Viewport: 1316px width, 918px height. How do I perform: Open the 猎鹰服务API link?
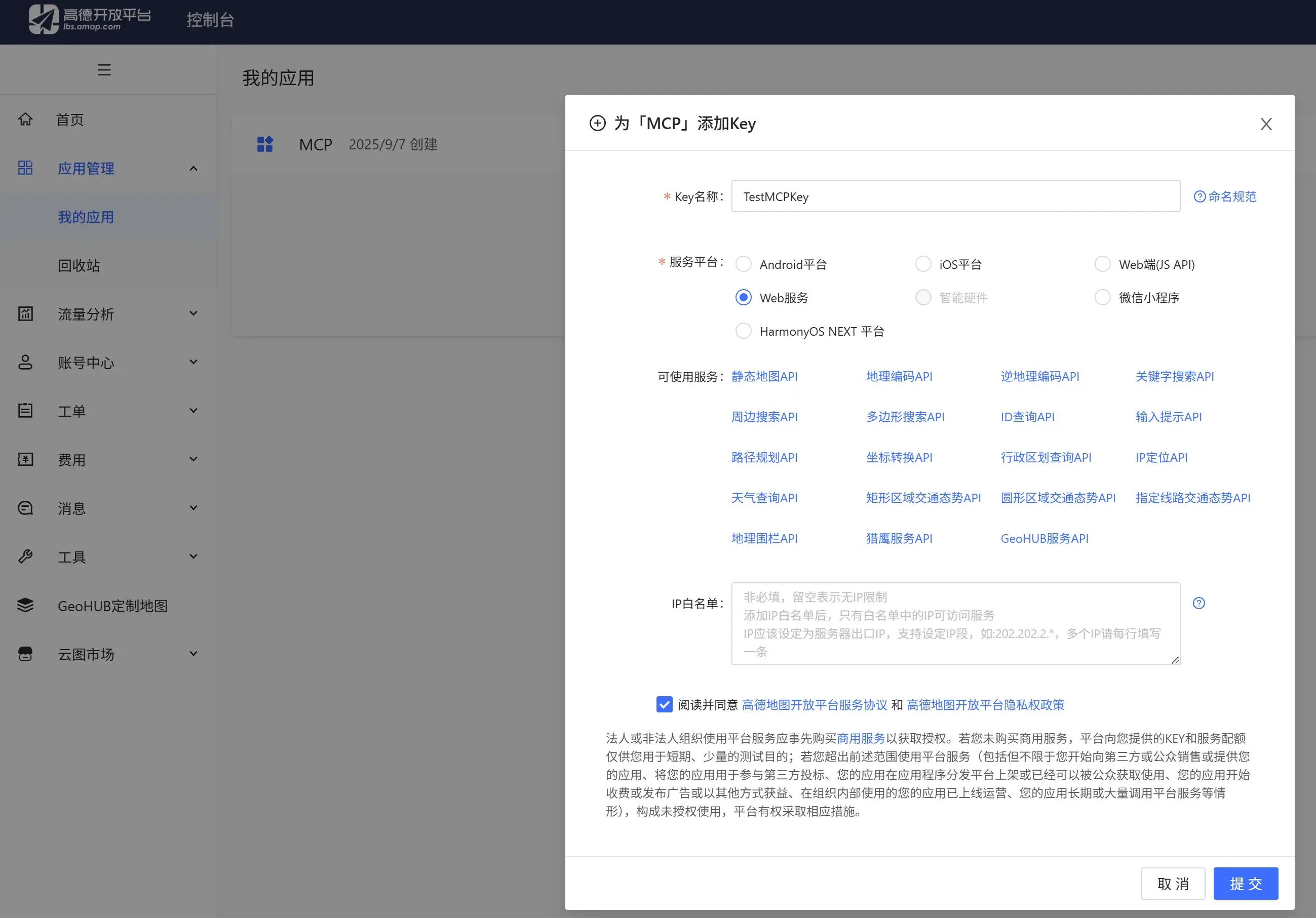pos(899,539)
